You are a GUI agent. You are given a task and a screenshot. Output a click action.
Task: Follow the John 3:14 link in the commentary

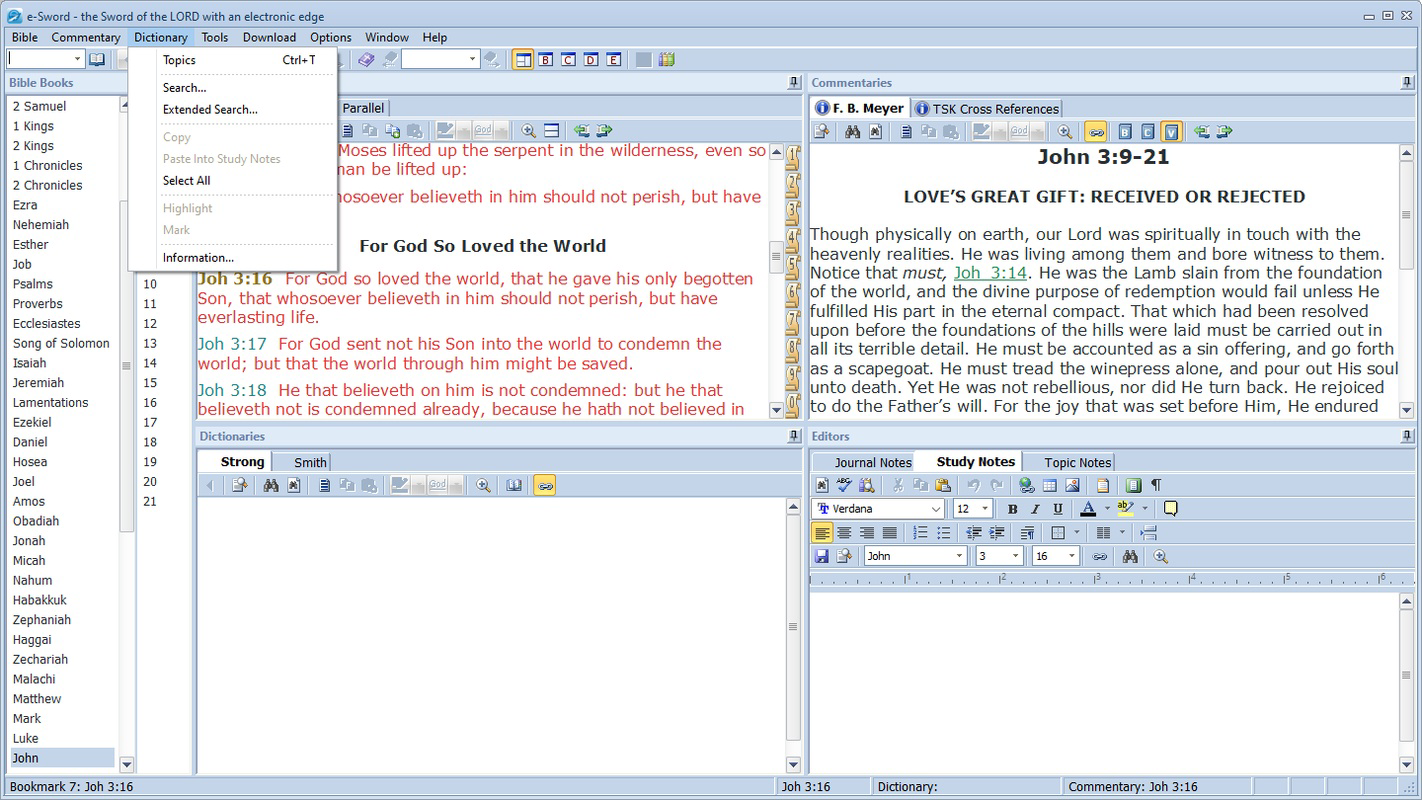click(x=990, y=273)
